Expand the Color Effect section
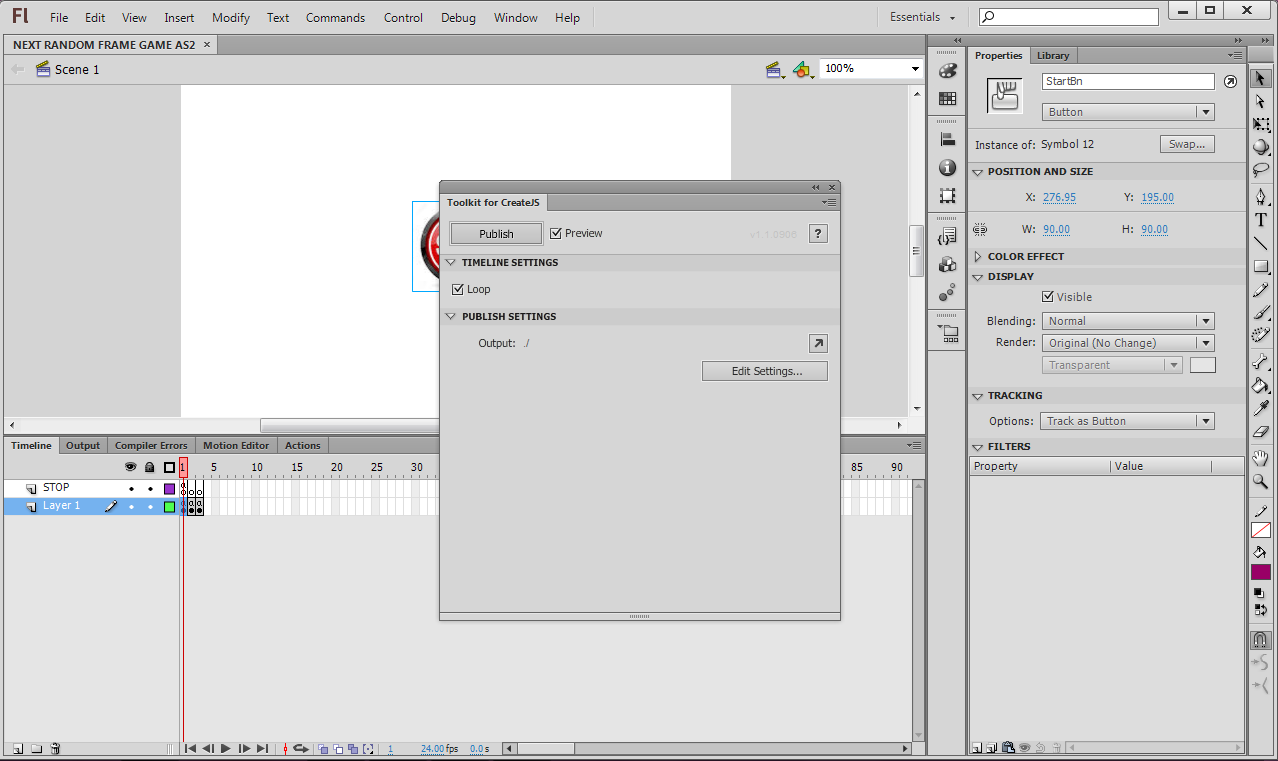The height and width of the screenshot is (761, 1278). [978, 256]
